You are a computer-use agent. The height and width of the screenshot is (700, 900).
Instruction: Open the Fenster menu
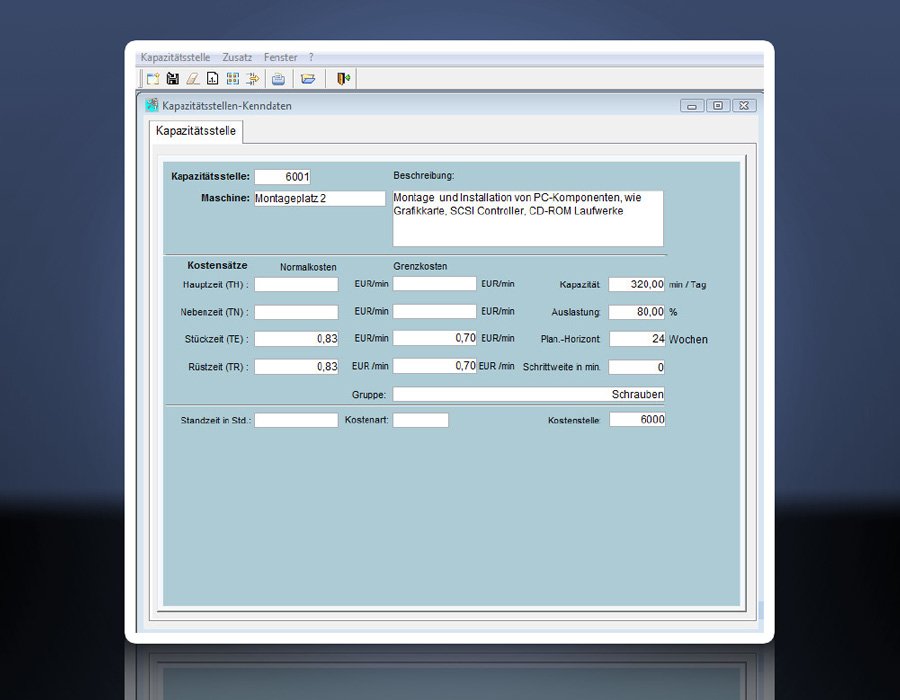(x=281, y=57)
